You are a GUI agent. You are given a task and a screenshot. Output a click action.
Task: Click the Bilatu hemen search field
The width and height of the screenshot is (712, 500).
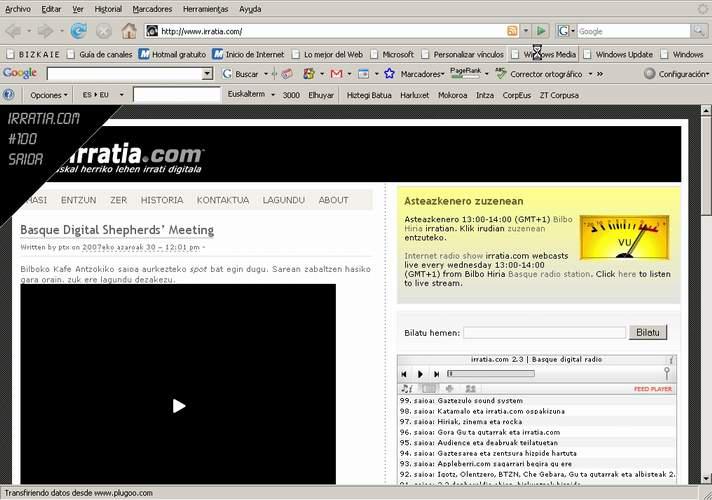[544, 332]
